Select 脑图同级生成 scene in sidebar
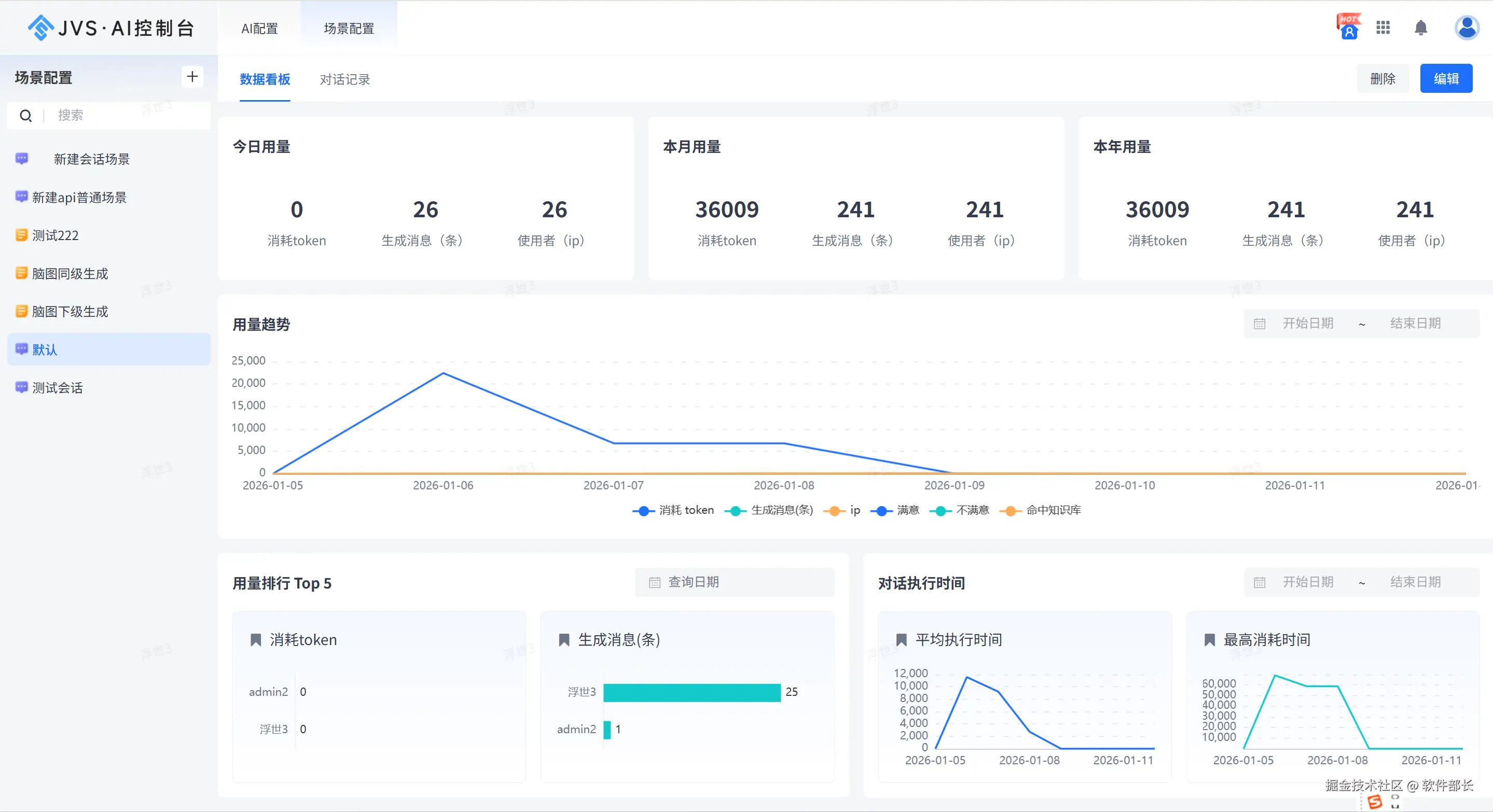1493x812 pixels. [x=70, y=273]
